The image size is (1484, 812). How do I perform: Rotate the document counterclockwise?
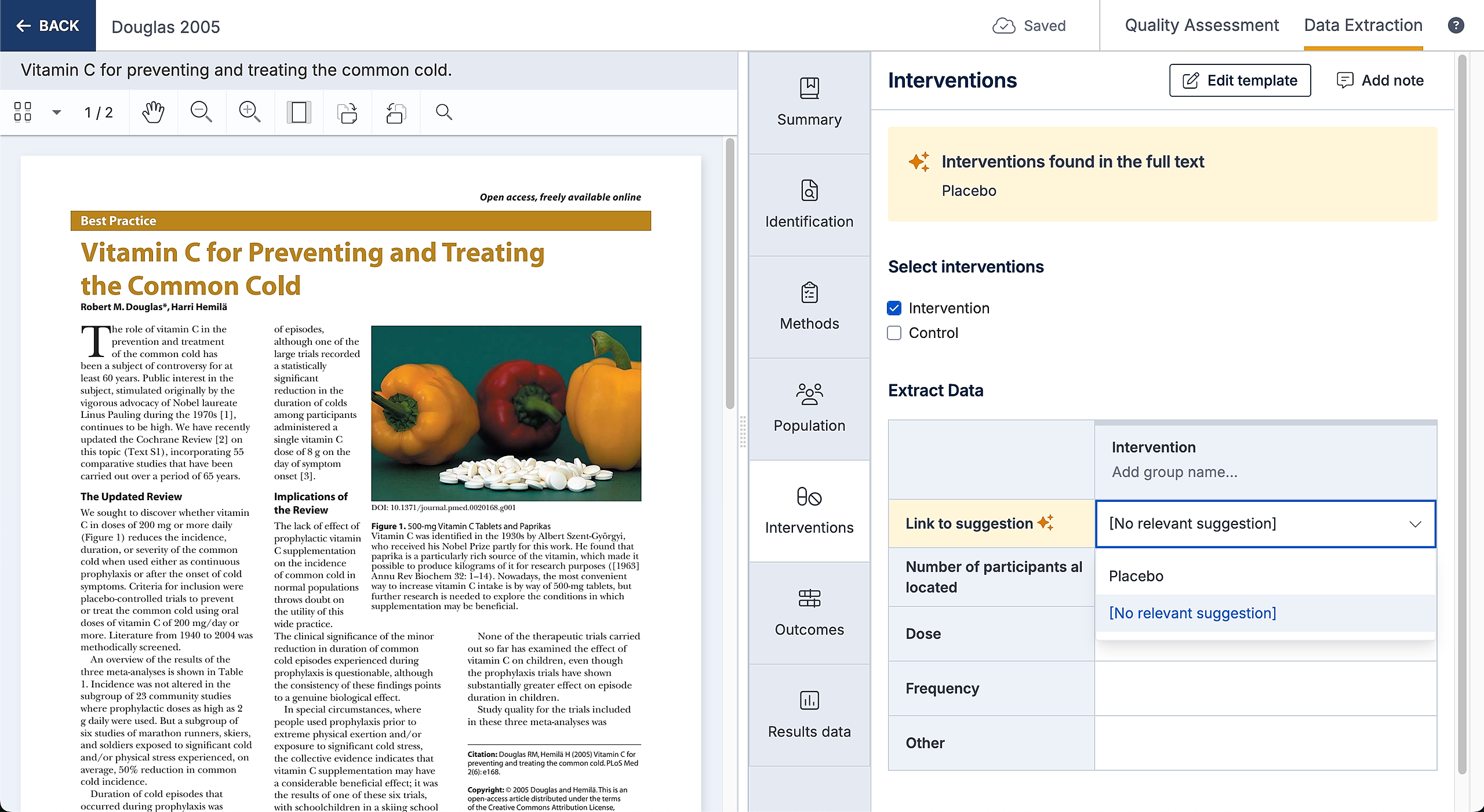pyautogui.click(x=396, y=112)
